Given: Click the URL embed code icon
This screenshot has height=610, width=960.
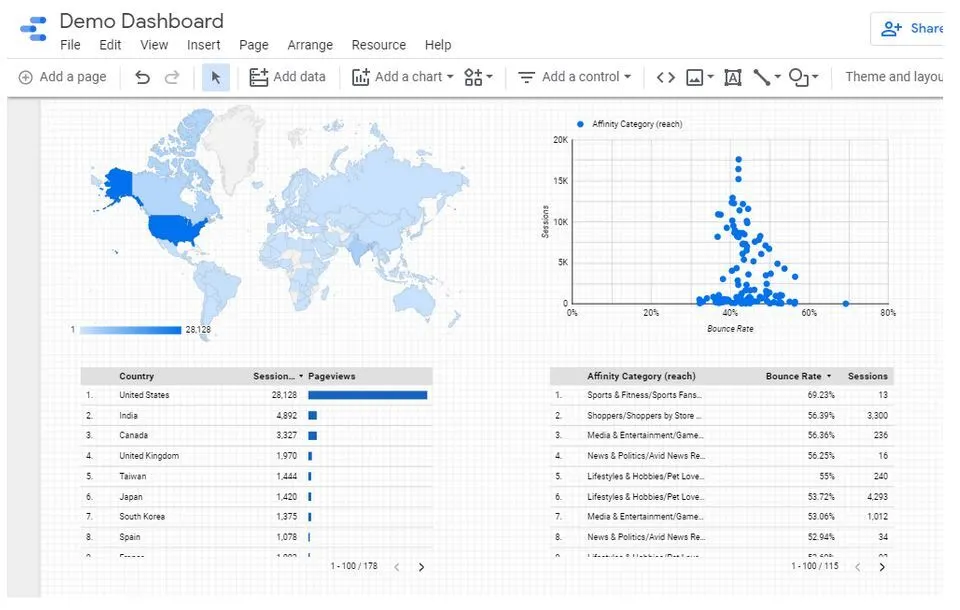Looking at the screenshot, I should [x=666, y=77].
